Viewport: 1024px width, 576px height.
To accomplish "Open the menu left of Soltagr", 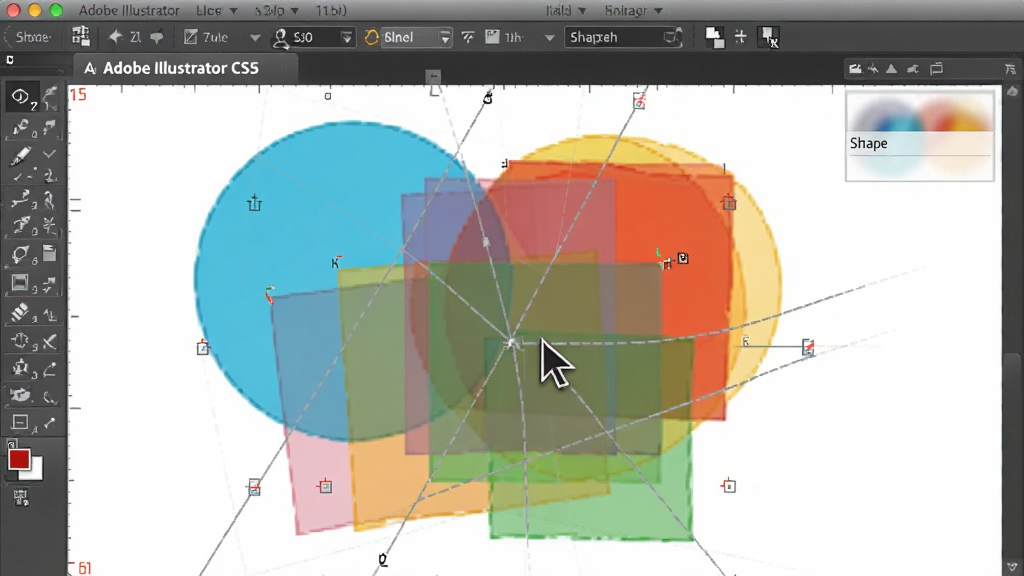I will pyautogui.click(x=566, y=10).
